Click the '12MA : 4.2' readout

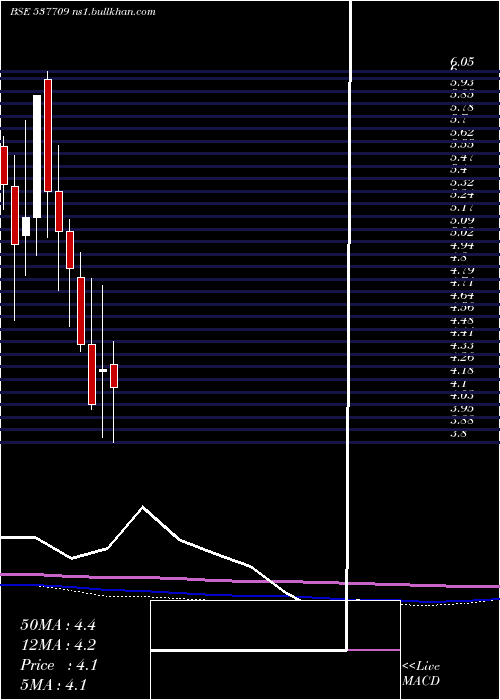pos(58,645)
